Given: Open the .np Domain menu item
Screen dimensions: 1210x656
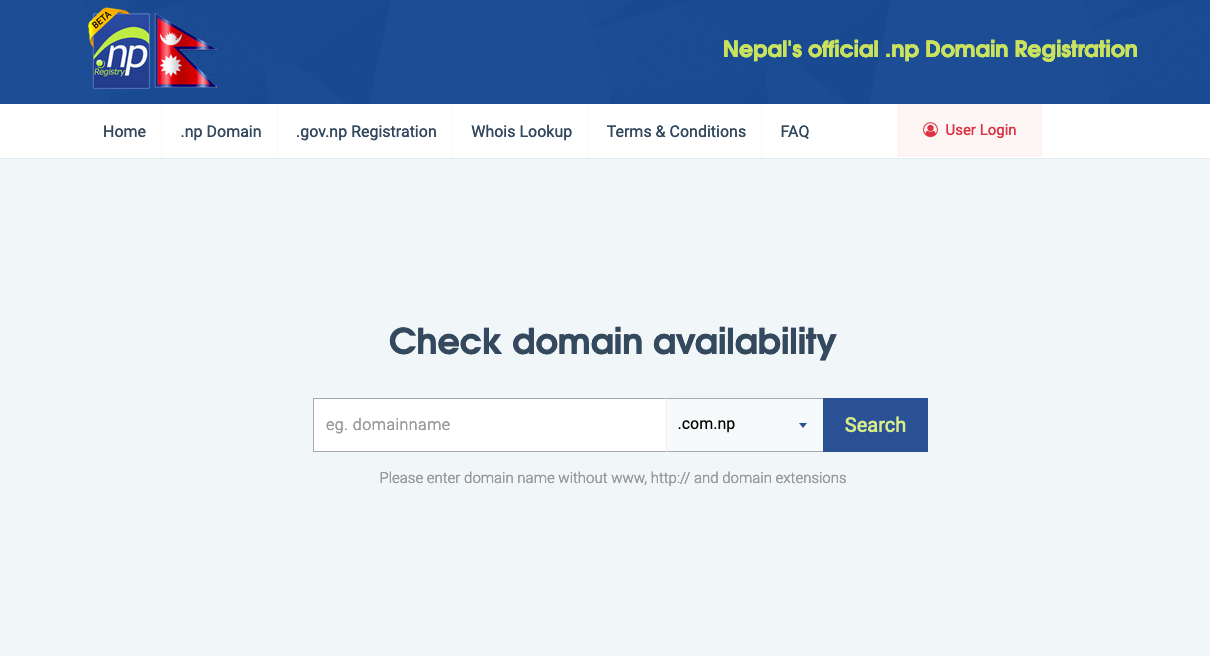Looking at the screenshot, I should 221,132.
